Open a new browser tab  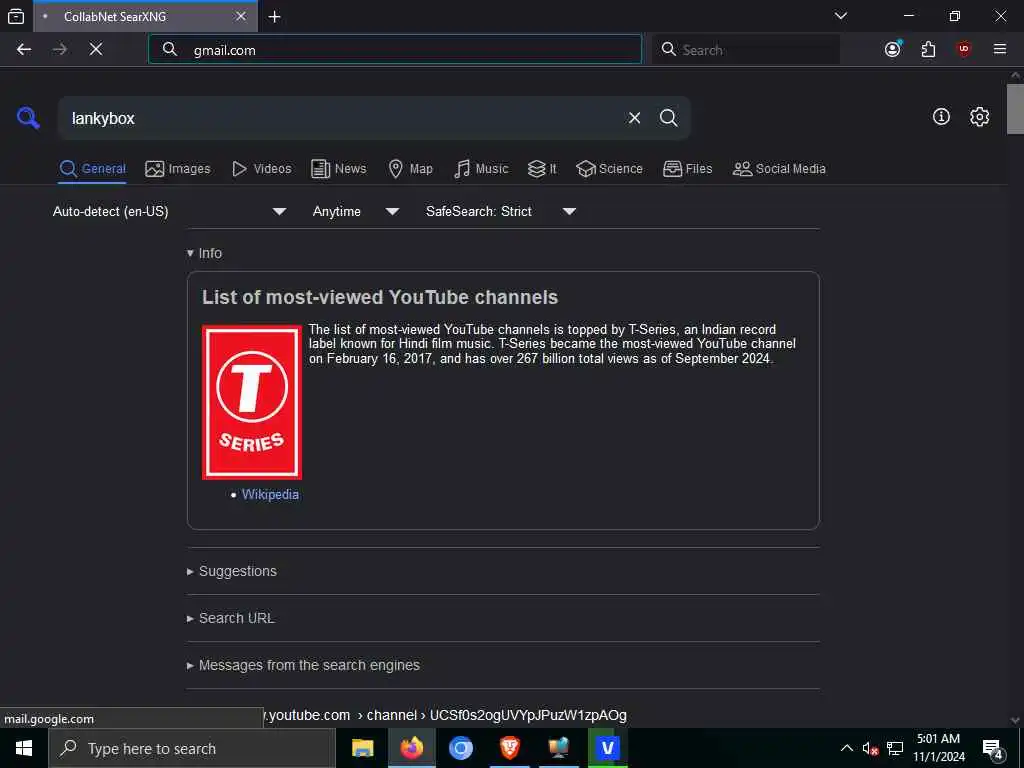click(274, 17)
